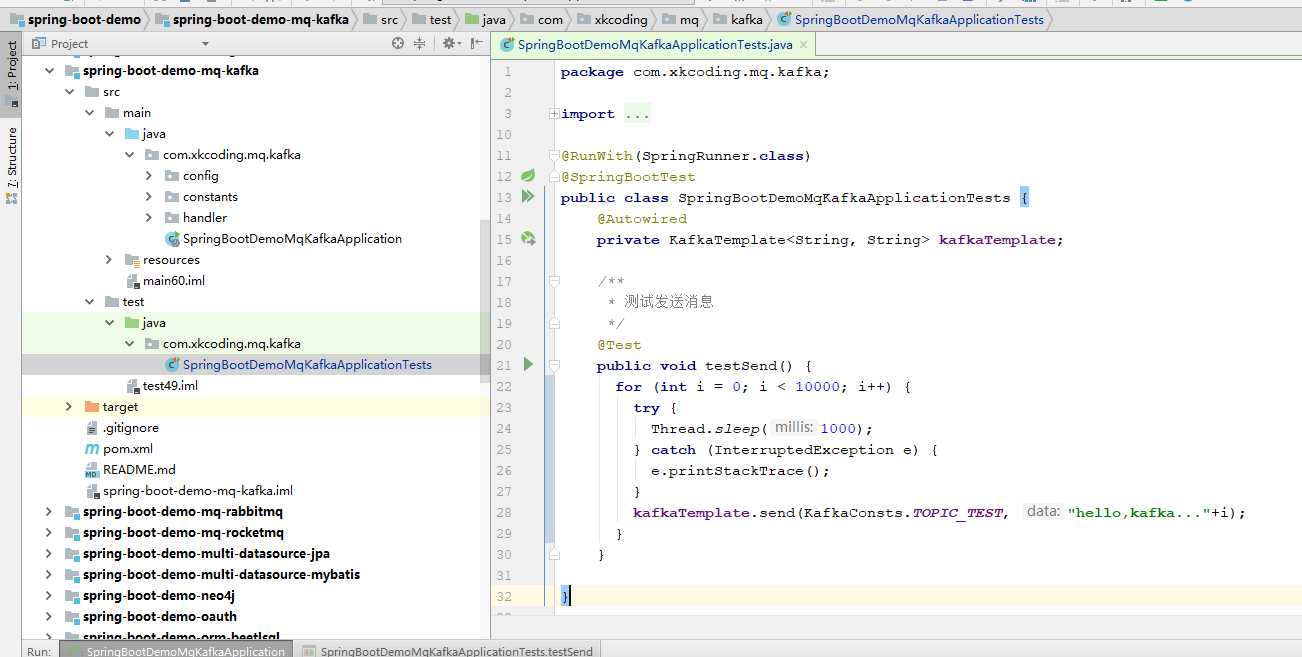The image size is (1302, 657).
Task: Expand the constants package node
Action: click(x=149, y=197)
